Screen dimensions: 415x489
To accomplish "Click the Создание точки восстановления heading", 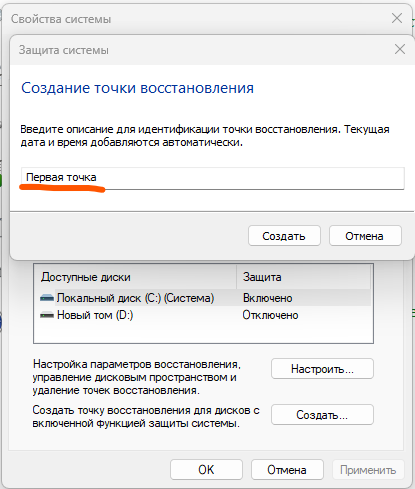I will [x=137, y=88].
